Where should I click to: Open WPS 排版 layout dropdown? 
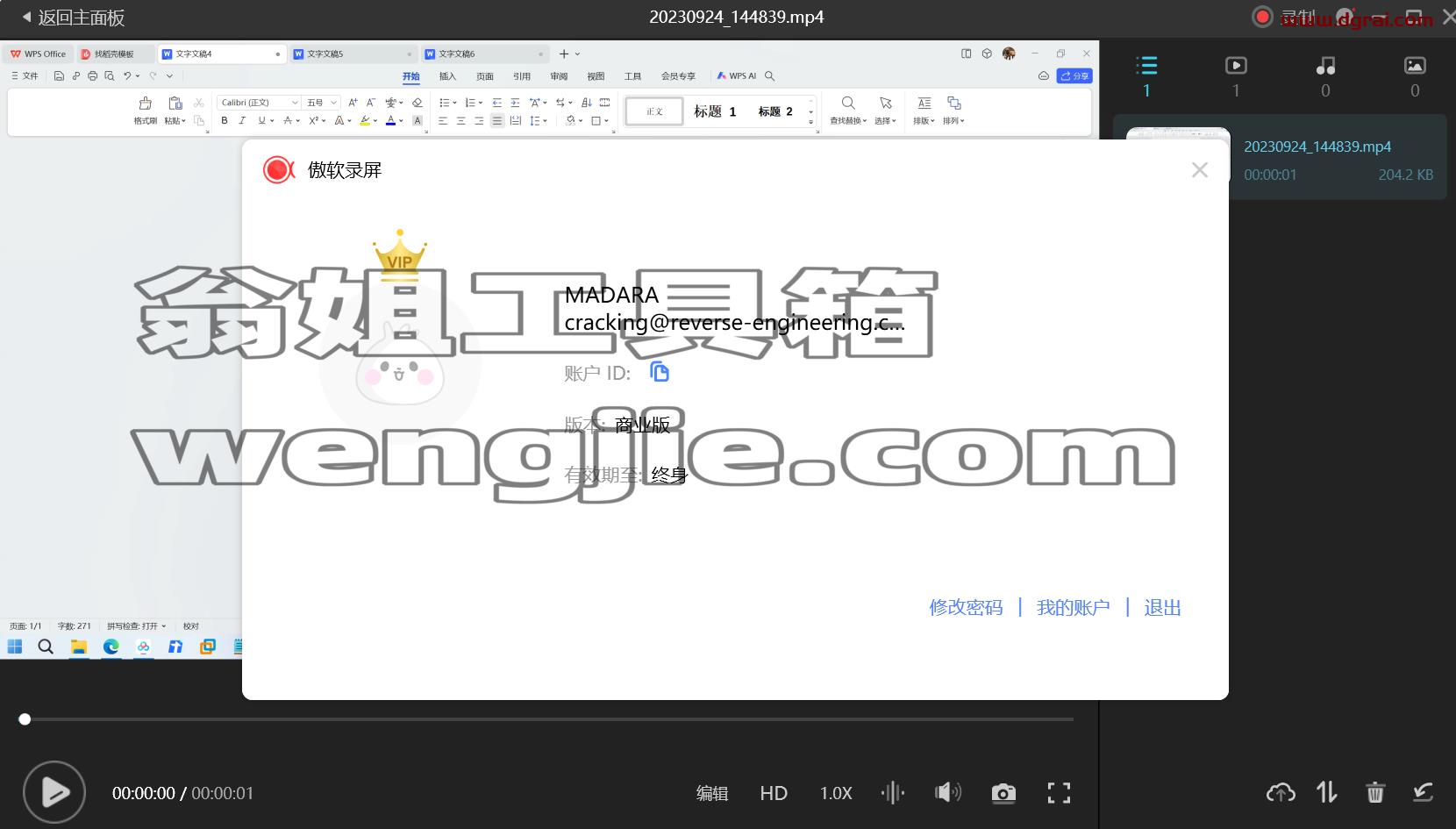coord(924,111)
